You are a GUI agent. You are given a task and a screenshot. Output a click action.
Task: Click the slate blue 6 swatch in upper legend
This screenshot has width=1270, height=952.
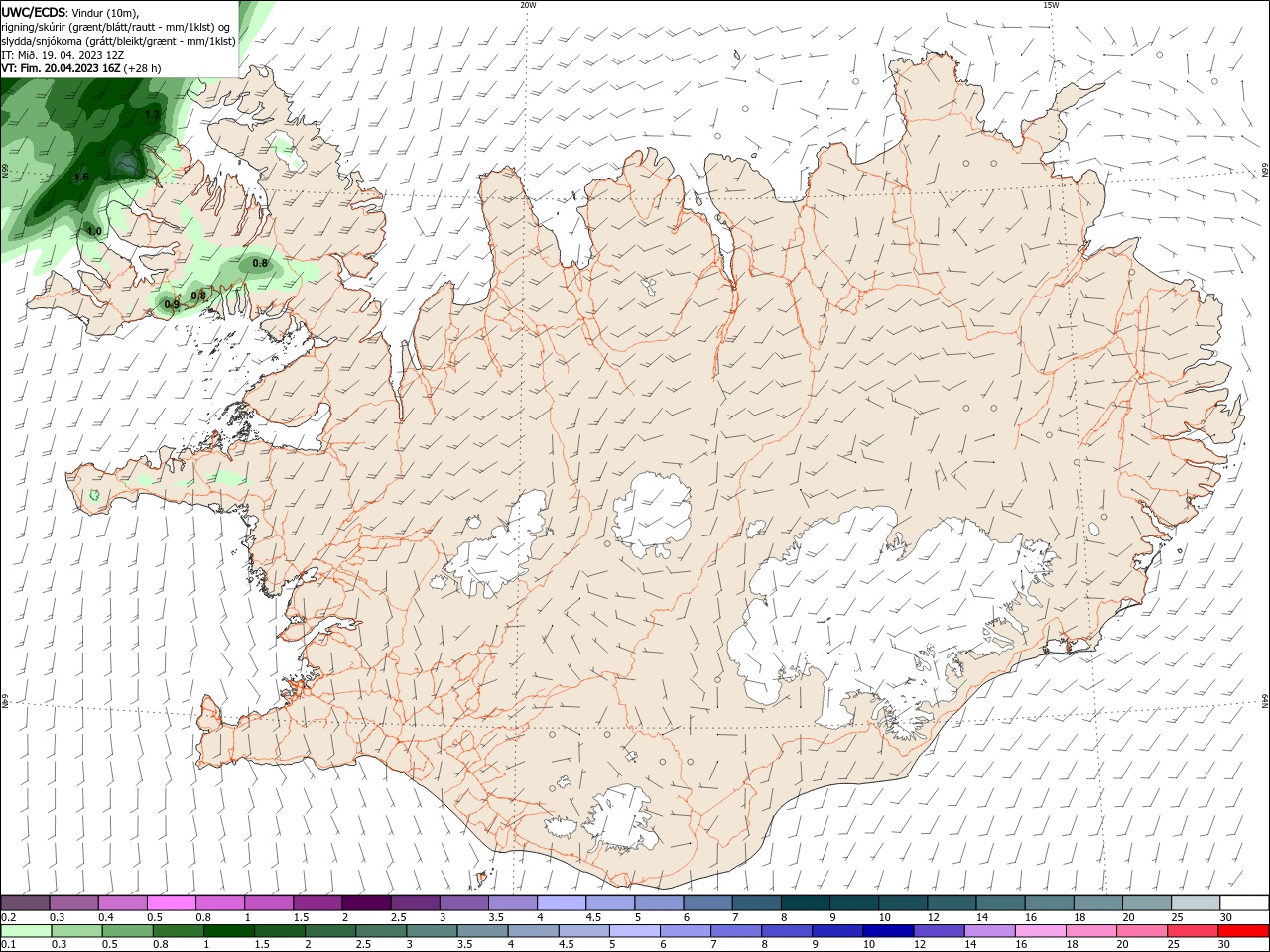pos(708,903)
